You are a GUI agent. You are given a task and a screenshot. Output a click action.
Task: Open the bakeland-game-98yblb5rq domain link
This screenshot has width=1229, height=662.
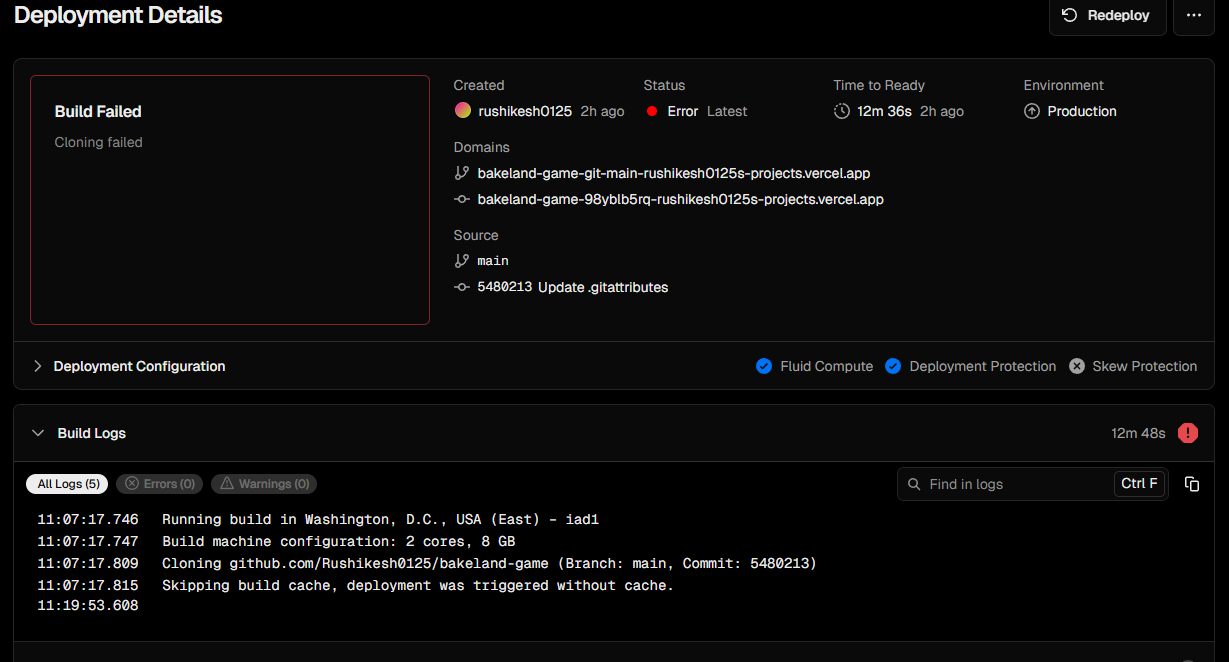click(681, 199)
